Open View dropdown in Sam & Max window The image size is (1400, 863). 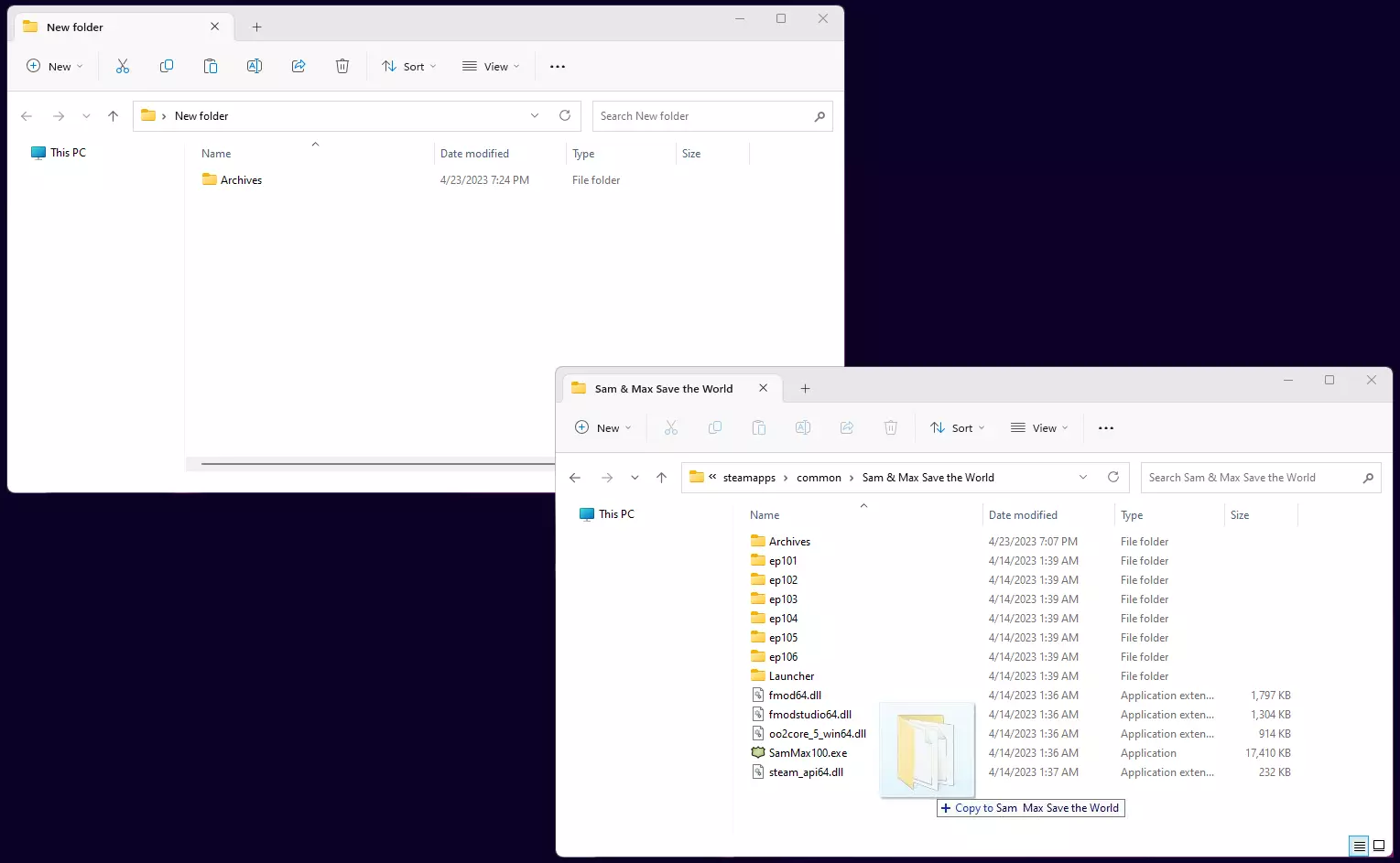pyautogui.click(x=1040, y=427)
